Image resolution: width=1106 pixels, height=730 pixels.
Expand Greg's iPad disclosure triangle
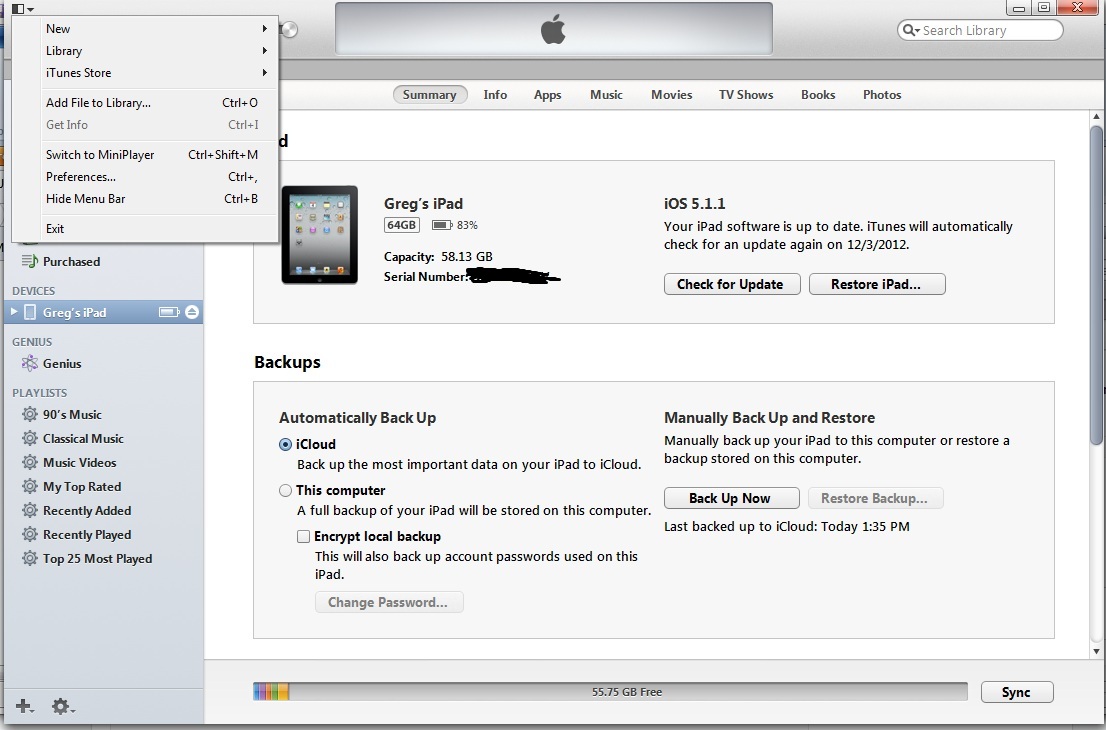click(13, 312)
